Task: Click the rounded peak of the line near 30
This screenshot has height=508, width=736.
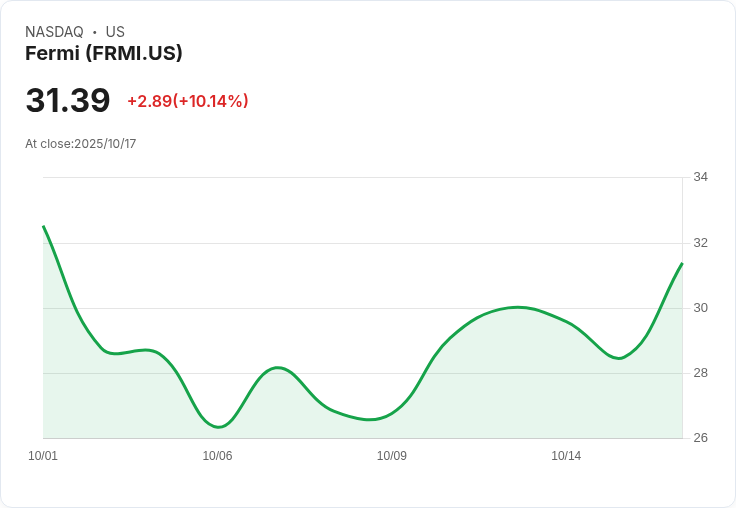Action: point(516,307)
